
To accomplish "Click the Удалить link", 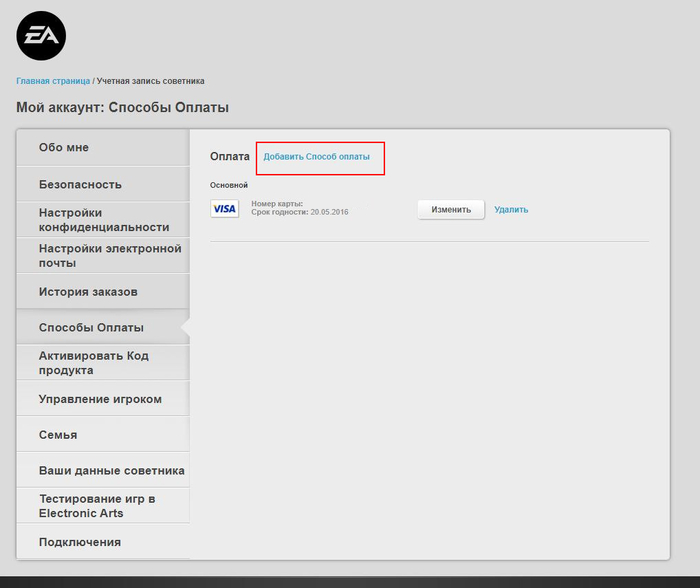I will pos(511,210).
